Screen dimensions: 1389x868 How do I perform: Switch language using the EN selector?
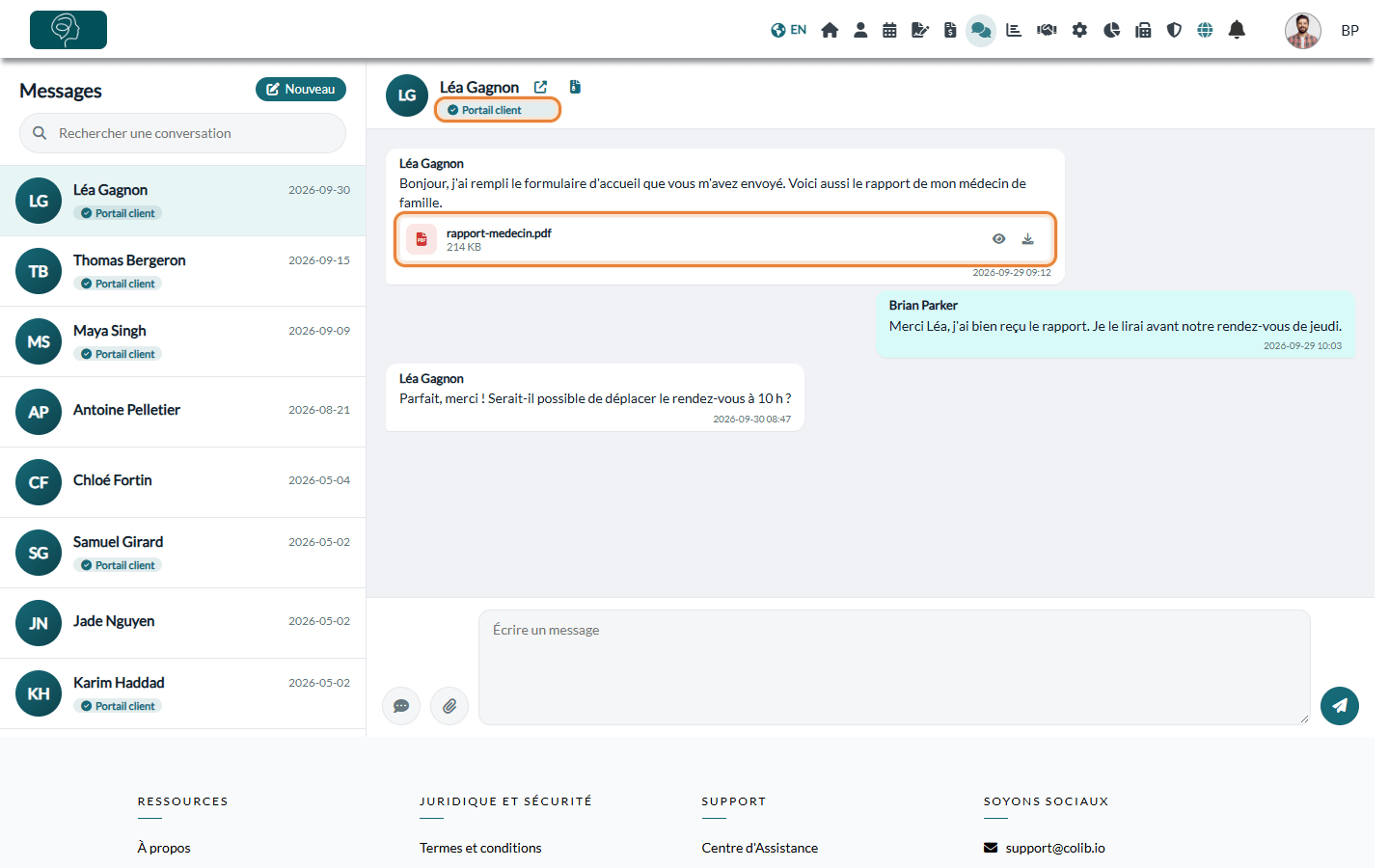789,30
